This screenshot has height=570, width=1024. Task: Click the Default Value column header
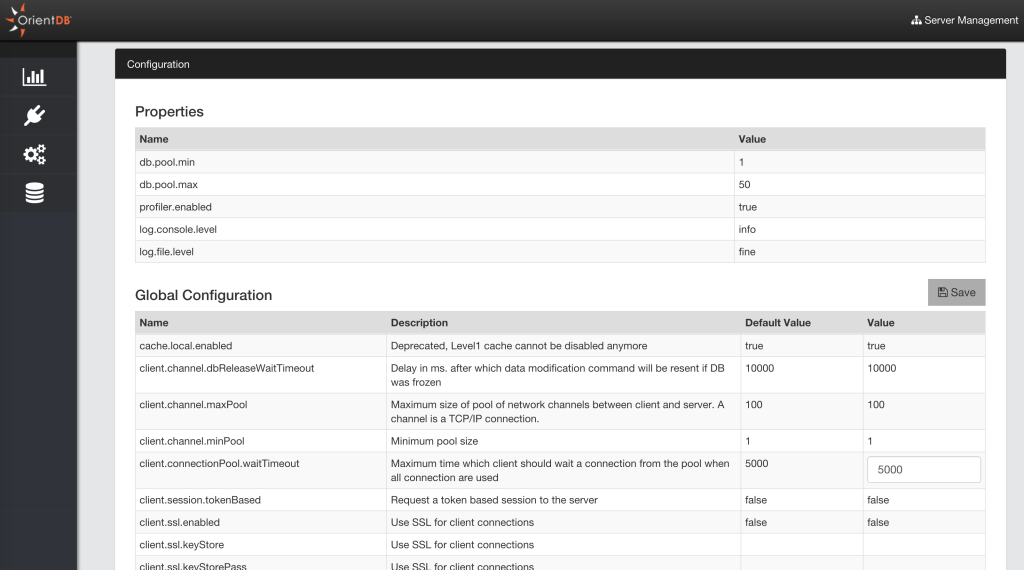778,323
